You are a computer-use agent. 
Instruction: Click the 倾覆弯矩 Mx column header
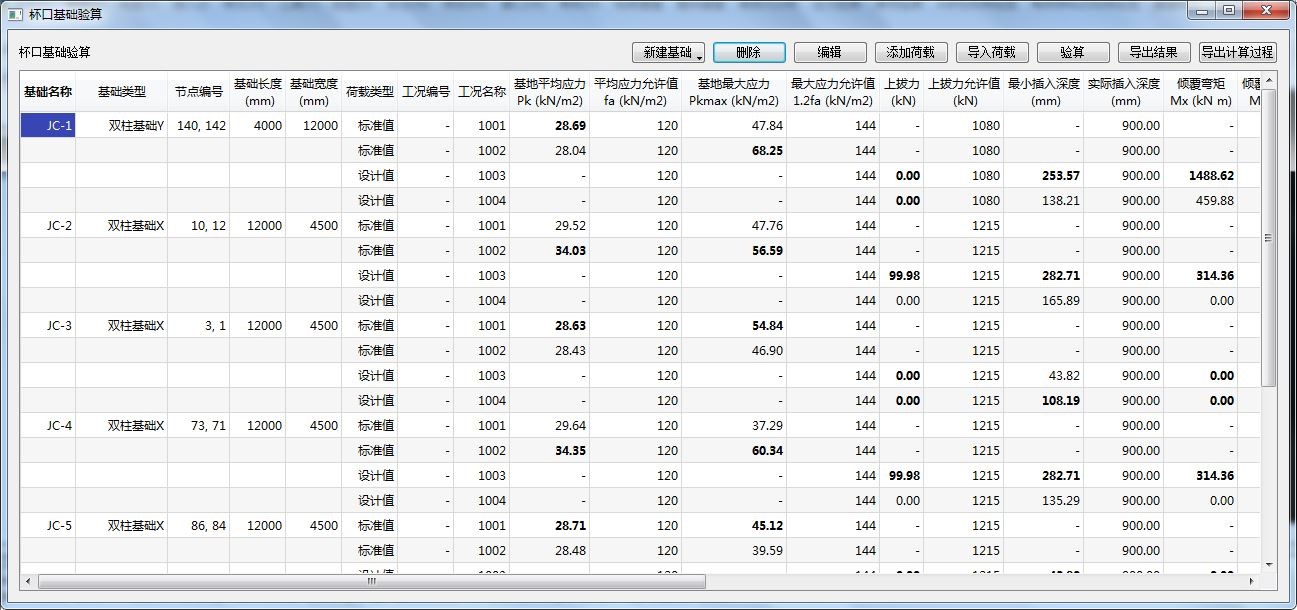click(x=1200, y=92)
